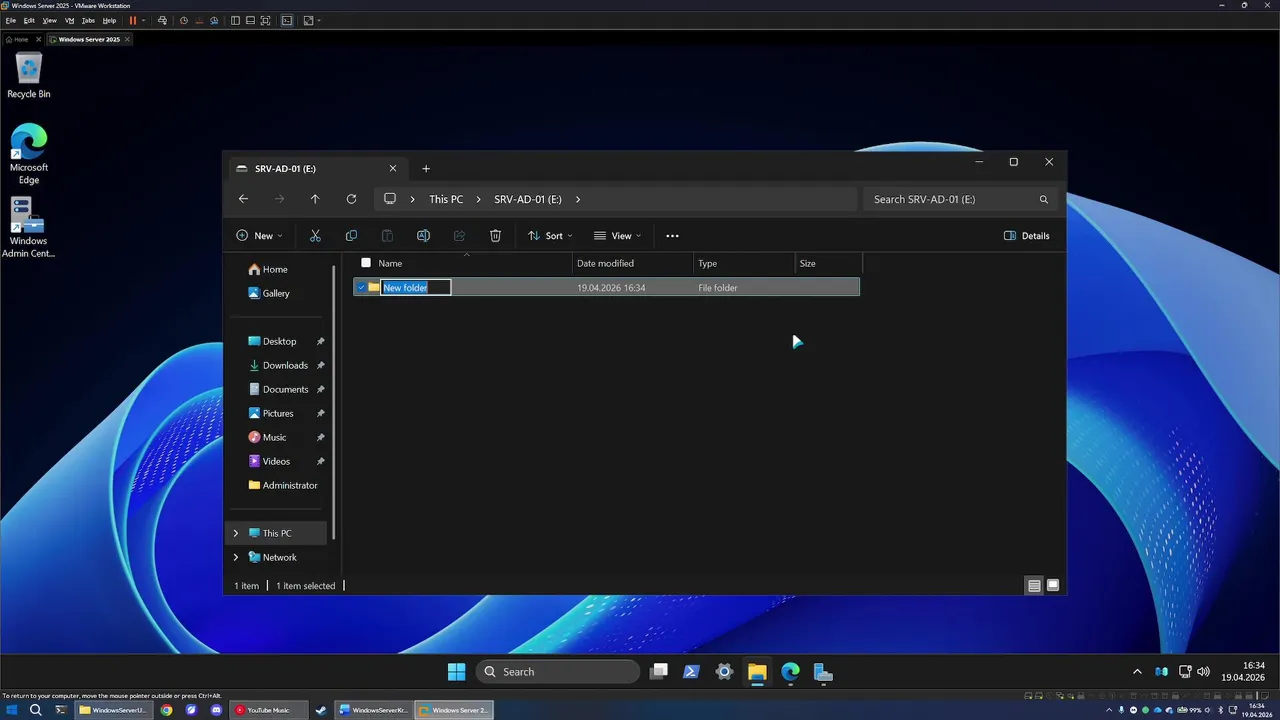The image size is (1280, 720).
Task: Toggle the select-all checkbox in Name header
Action: pyautogui.click(x=366, y=263)
